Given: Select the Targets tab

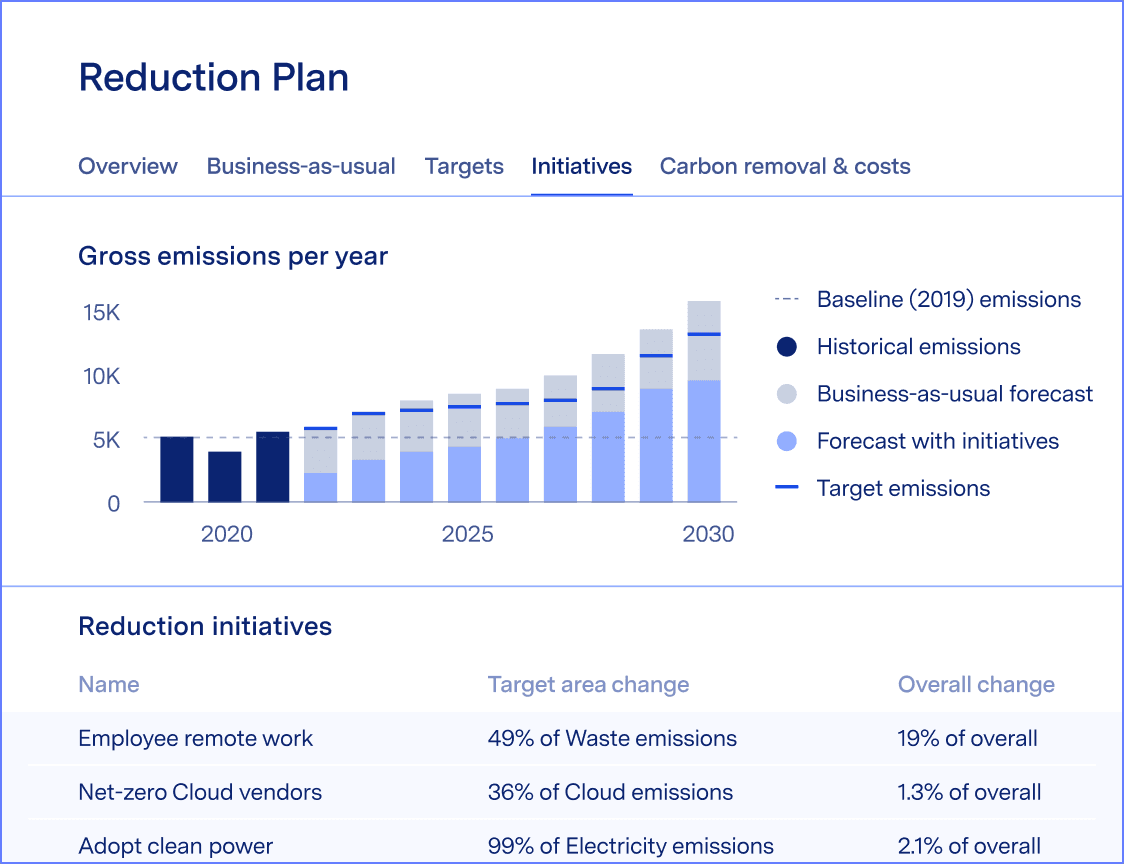Looking at the screenshot, I should point(464,166).
